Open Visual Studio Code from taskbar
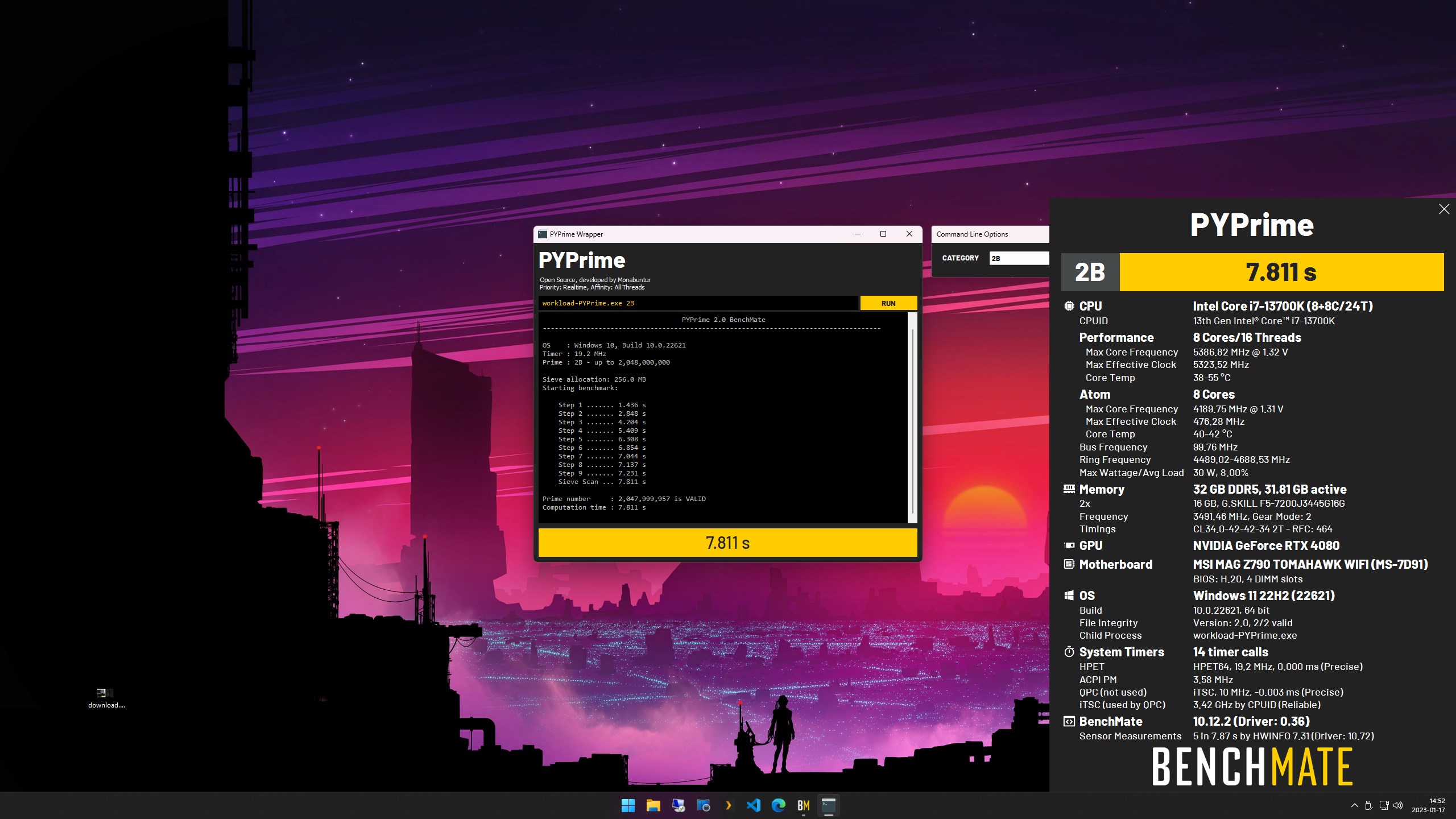Screen dimensions: 1456x819 (x=753, y=805)
